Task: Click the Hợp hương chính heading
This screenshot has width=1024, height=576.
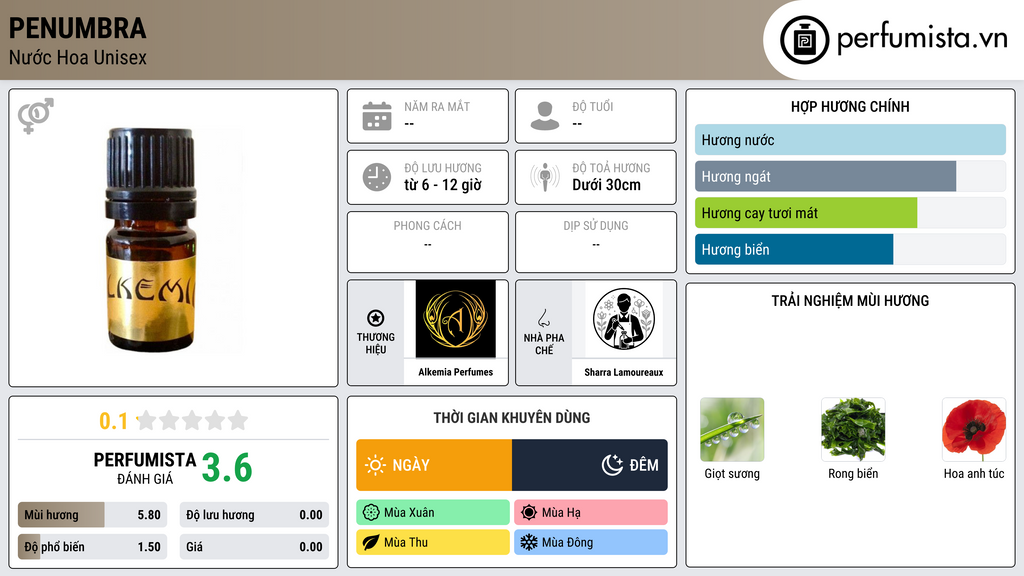Action: point(850,106)
